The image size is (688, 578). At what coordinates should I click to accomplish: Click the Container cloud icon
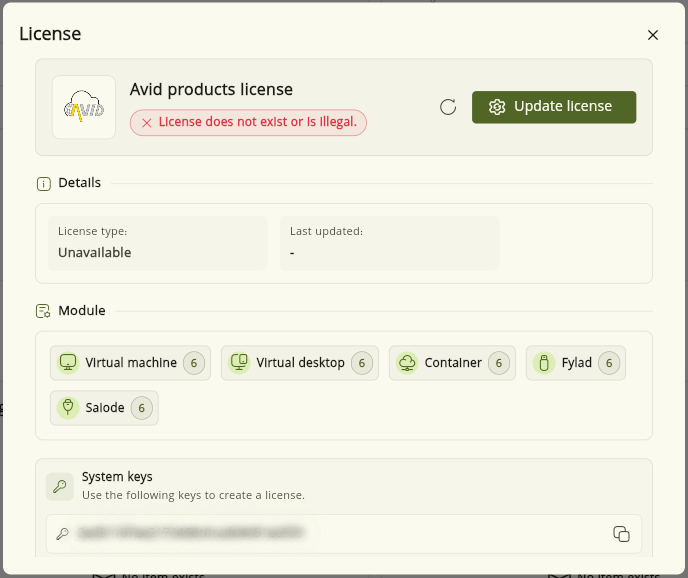tap(407, 363)
